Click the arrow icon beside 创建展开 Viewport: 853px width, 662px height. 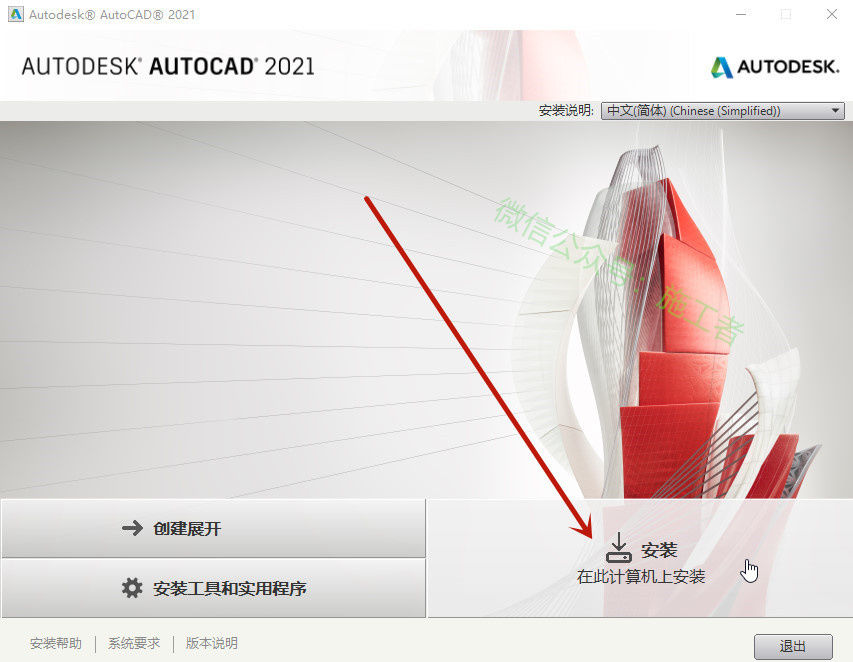tap(132, 528)
